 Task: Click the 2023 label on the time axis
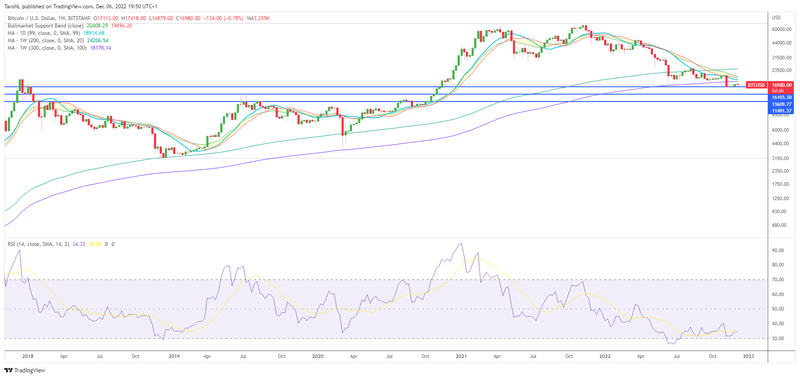(x=749, y=356)
